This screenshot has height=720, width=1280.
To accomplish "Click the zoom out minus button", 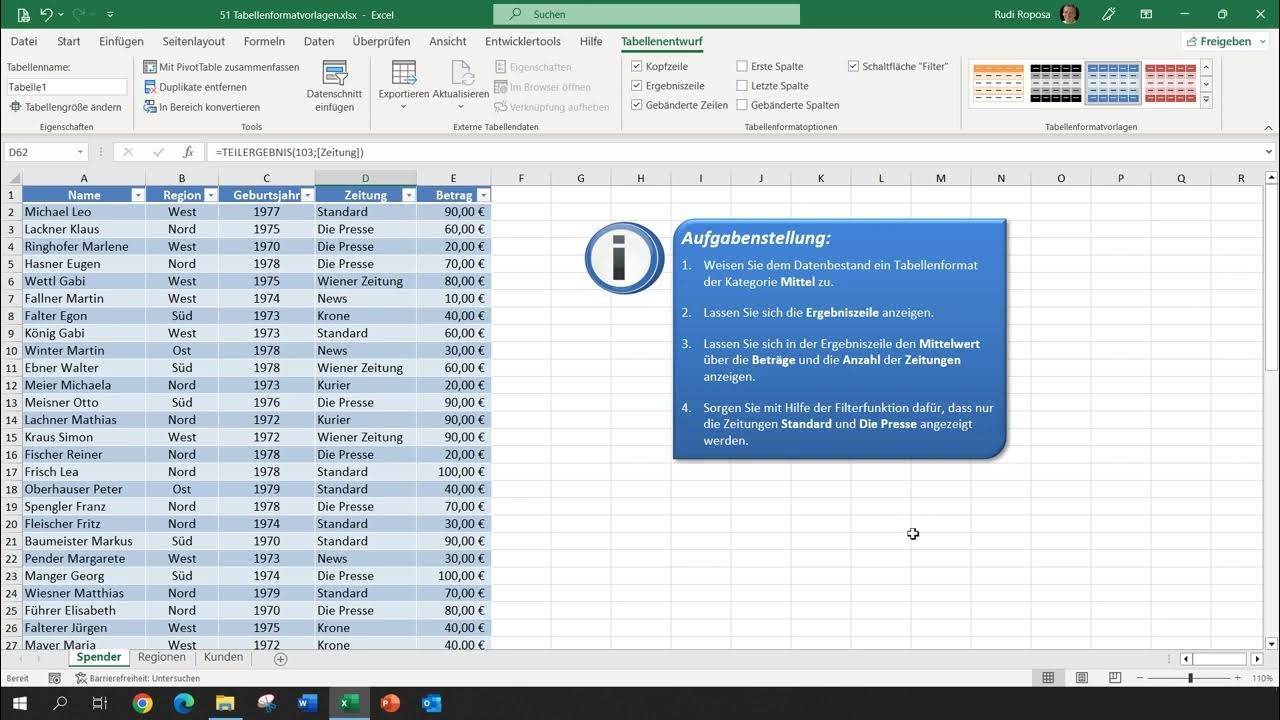I will (x=1140, y=678).
